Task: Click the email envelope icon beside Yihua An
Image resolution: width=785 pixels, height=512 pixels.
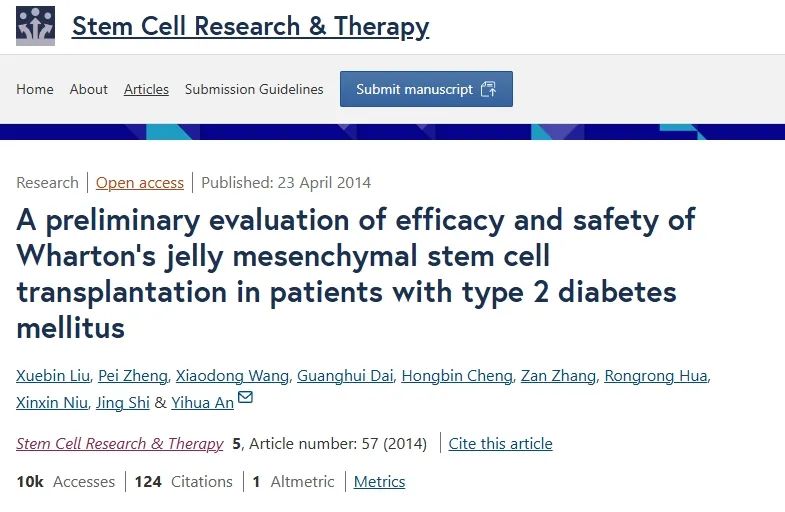Action: click(x=245, y=398)
